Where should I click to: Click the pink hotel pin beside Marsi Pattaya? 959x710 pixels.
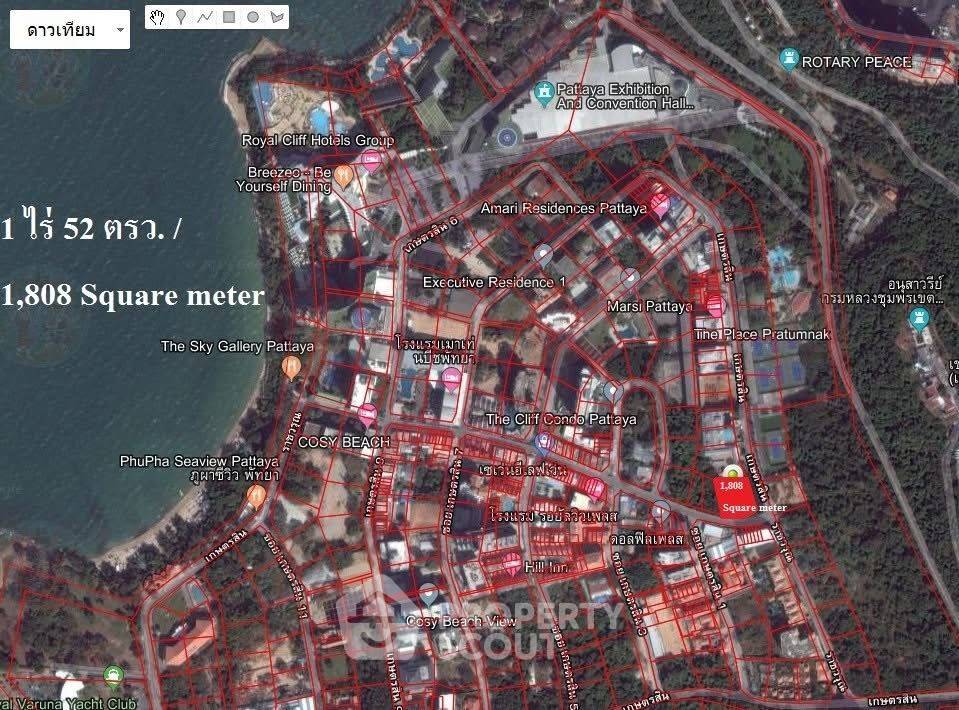pyautogui.click(x=715, y=306)
